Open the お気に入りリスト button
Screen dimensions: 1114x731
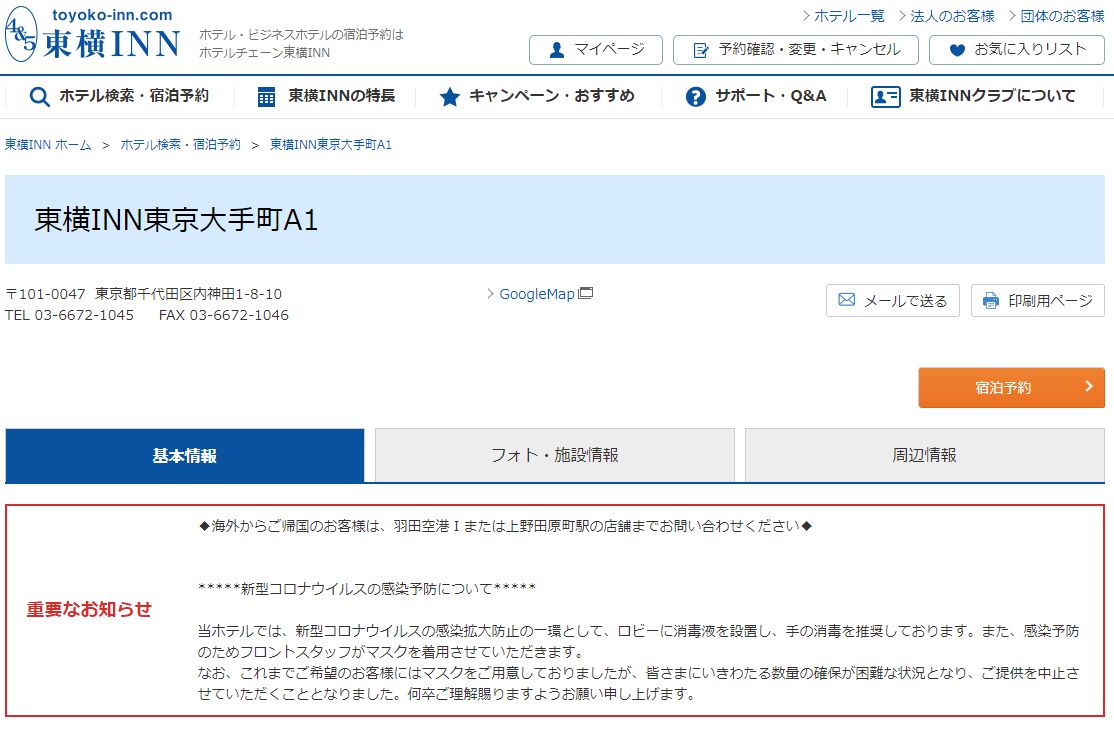[1017, 50]
